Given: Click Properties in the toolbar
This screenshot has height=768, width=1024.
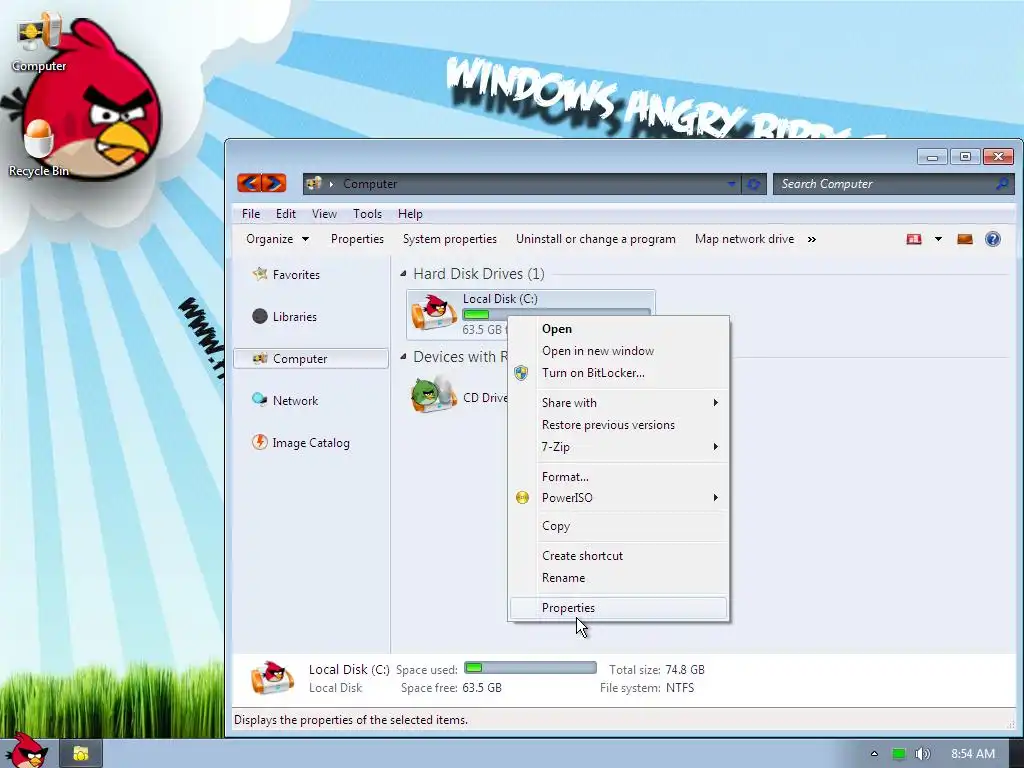Looking at the screenshot, I should coord(357,239).
